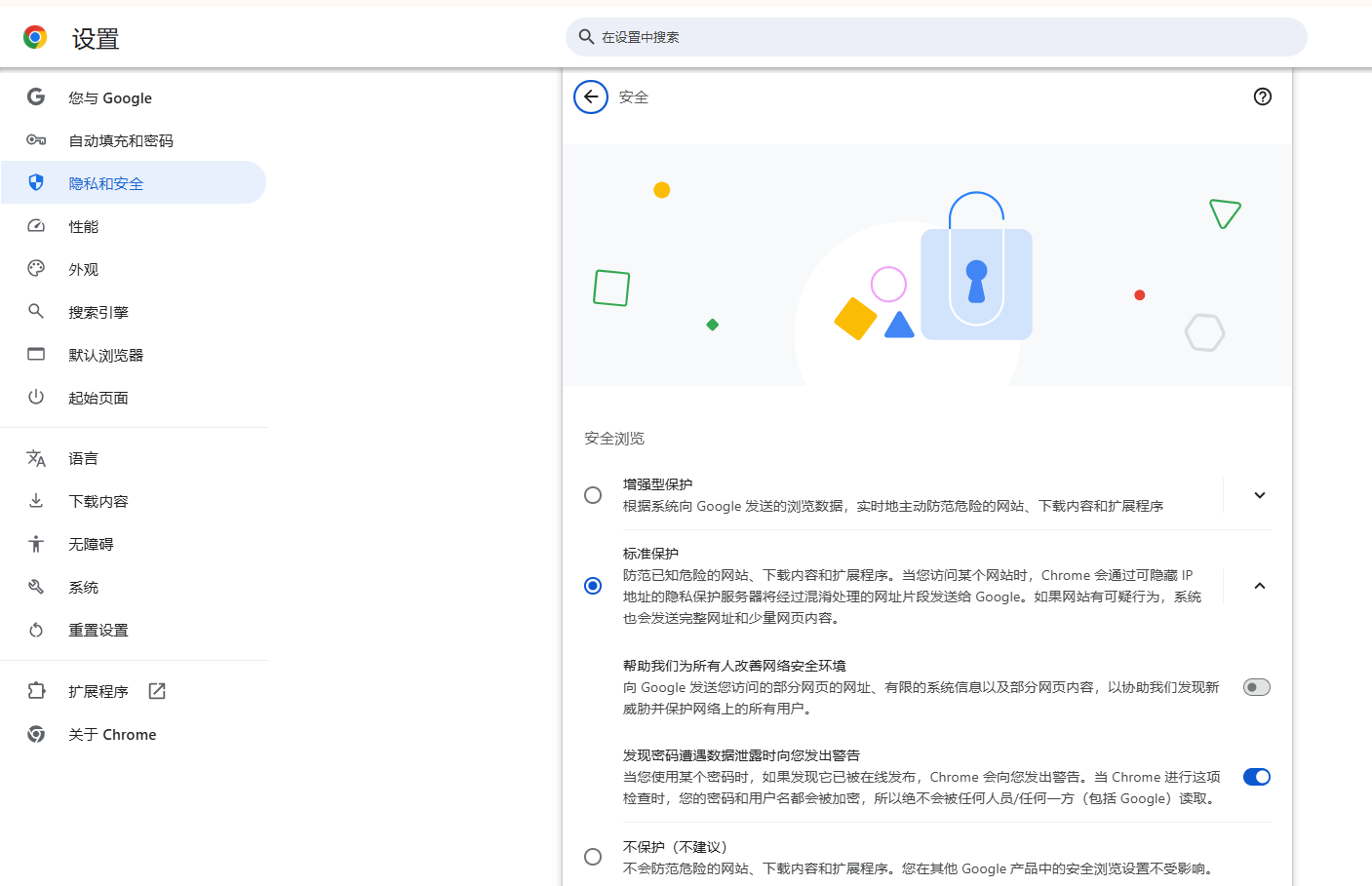Image resolution: width=1372 pixels, height=886 pixels.
Task: Click the speedometer icon for 性能
Action: 36,226
